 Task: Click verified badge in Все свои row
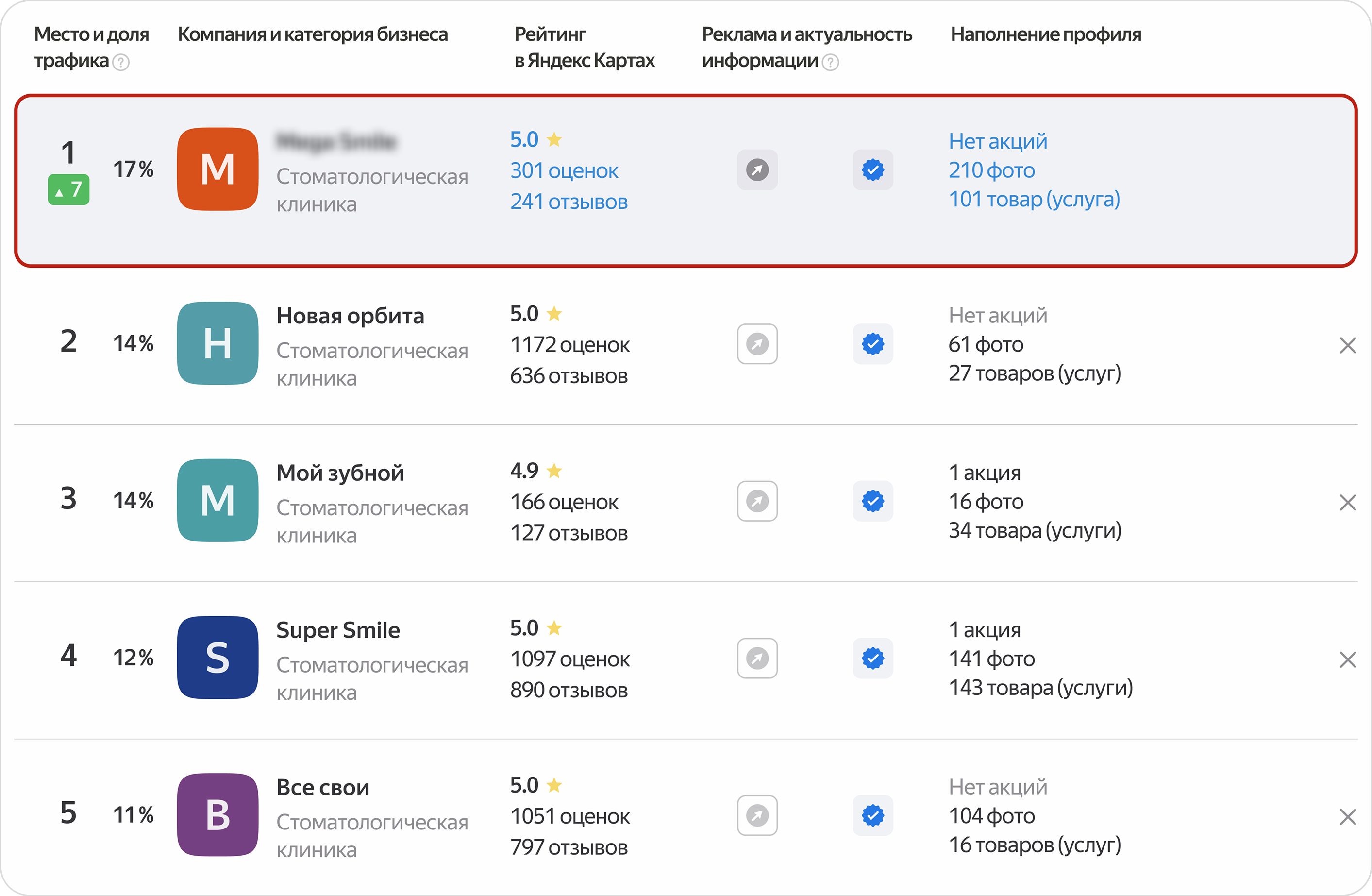point(873,815)
